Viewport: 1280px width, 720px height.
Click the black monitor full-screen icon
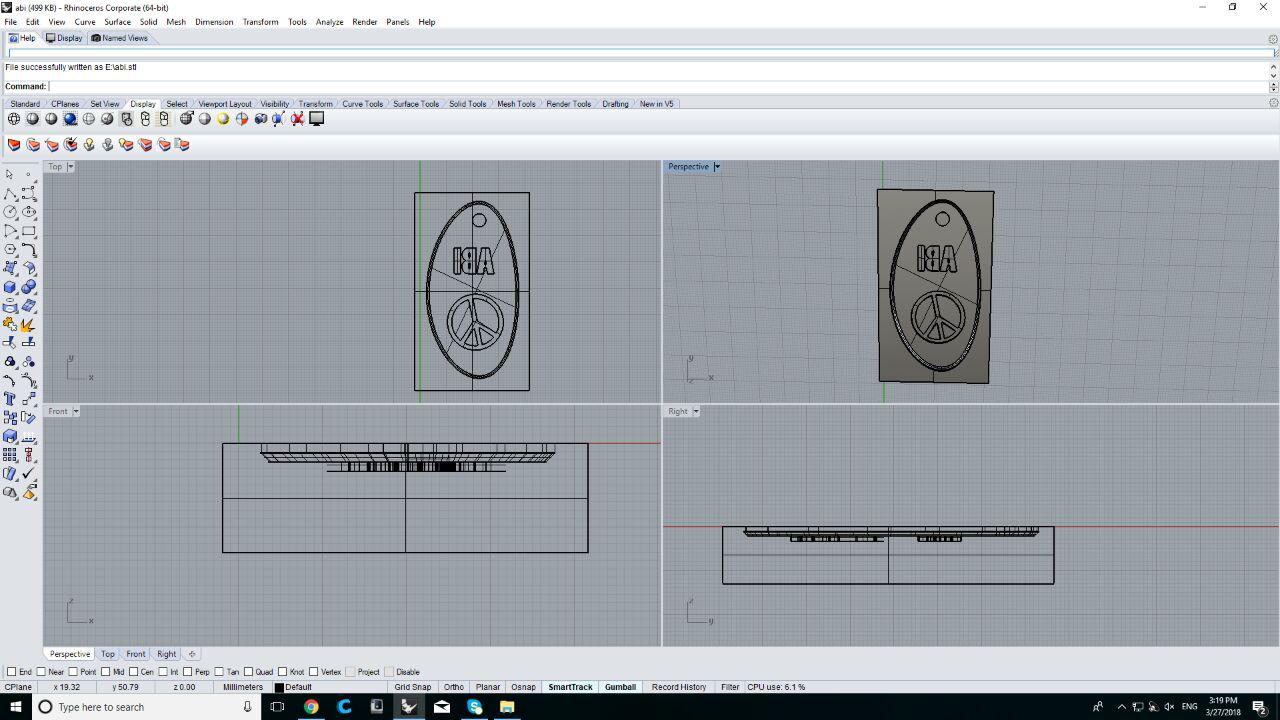coord(317,119)
